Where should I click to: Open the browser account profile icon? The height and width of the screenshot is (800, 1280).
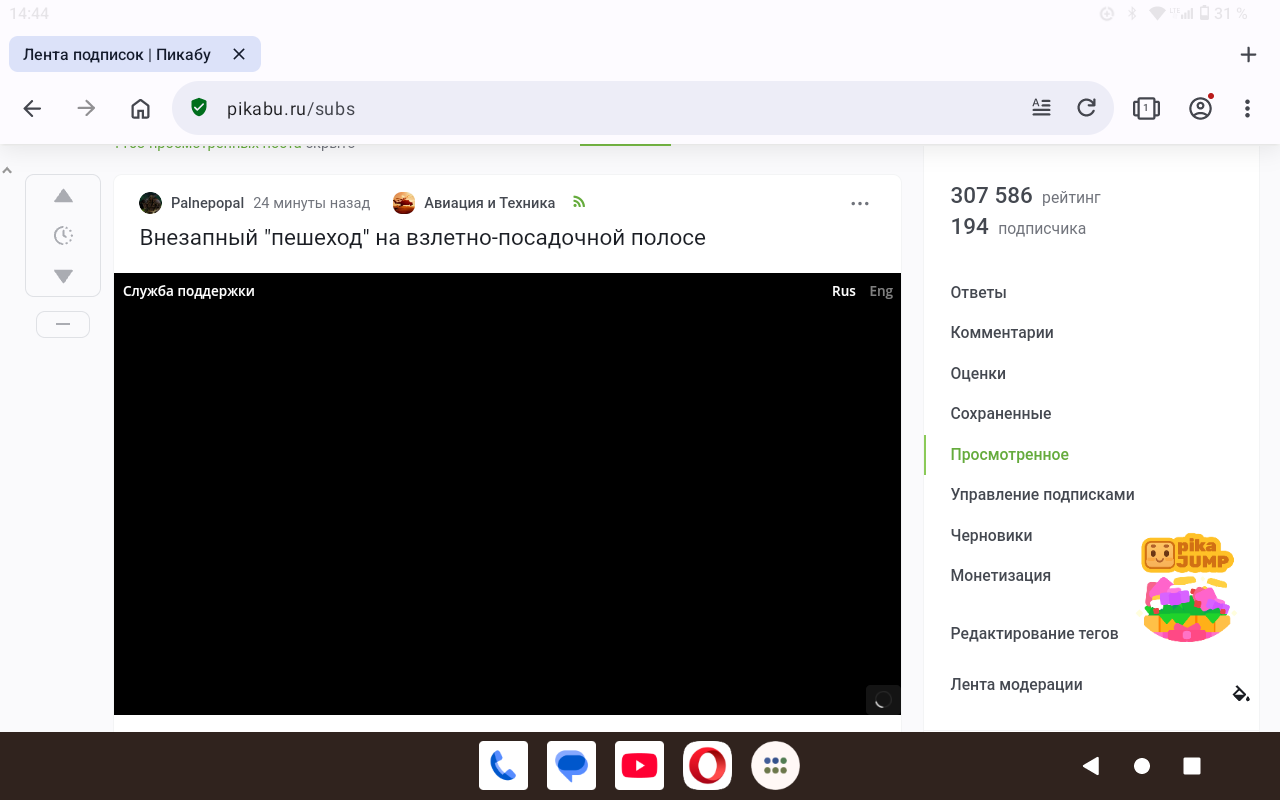[x=1200, y=109]
